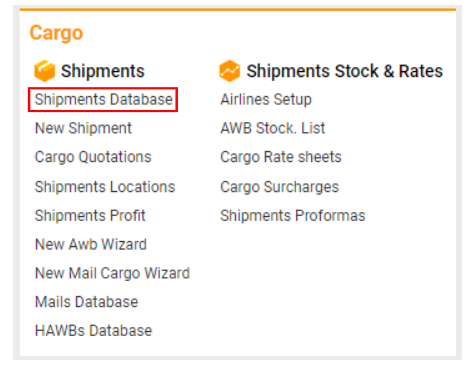Open the Mails Database
This screenshot has width=475, height=370.
pyautogui.click(x=86, y=302)
